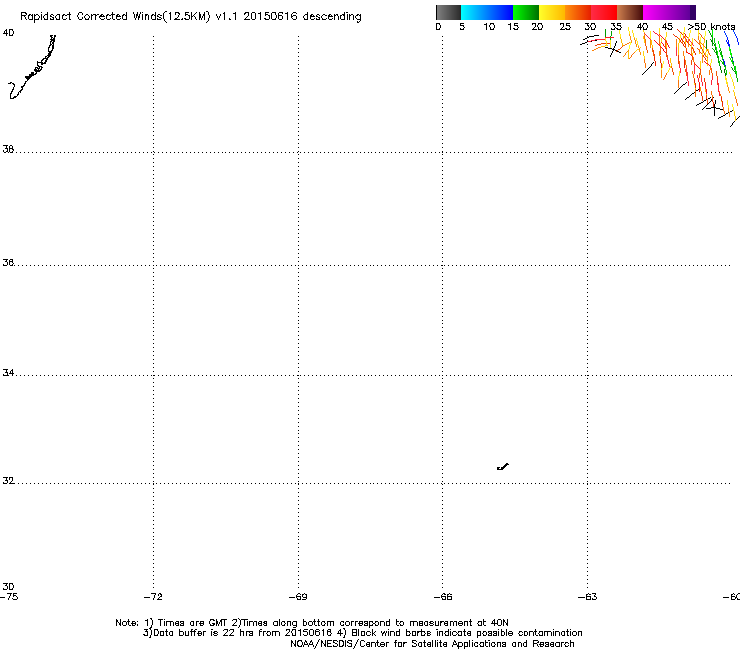The height and width of the screenshot is (650, 740).
Task: Click the longitude label '-66'
Action: (x=443, y=597)
